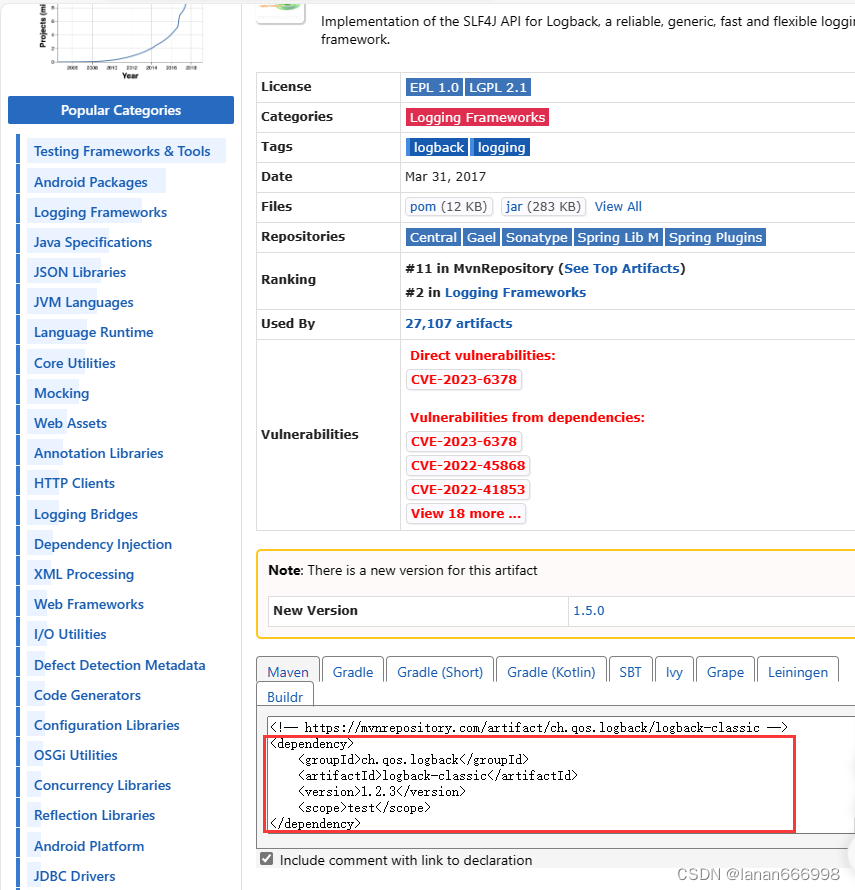855x890 pixels.
Task: Expand View 18 more vulnerabilities
Action: coord(466,514)
